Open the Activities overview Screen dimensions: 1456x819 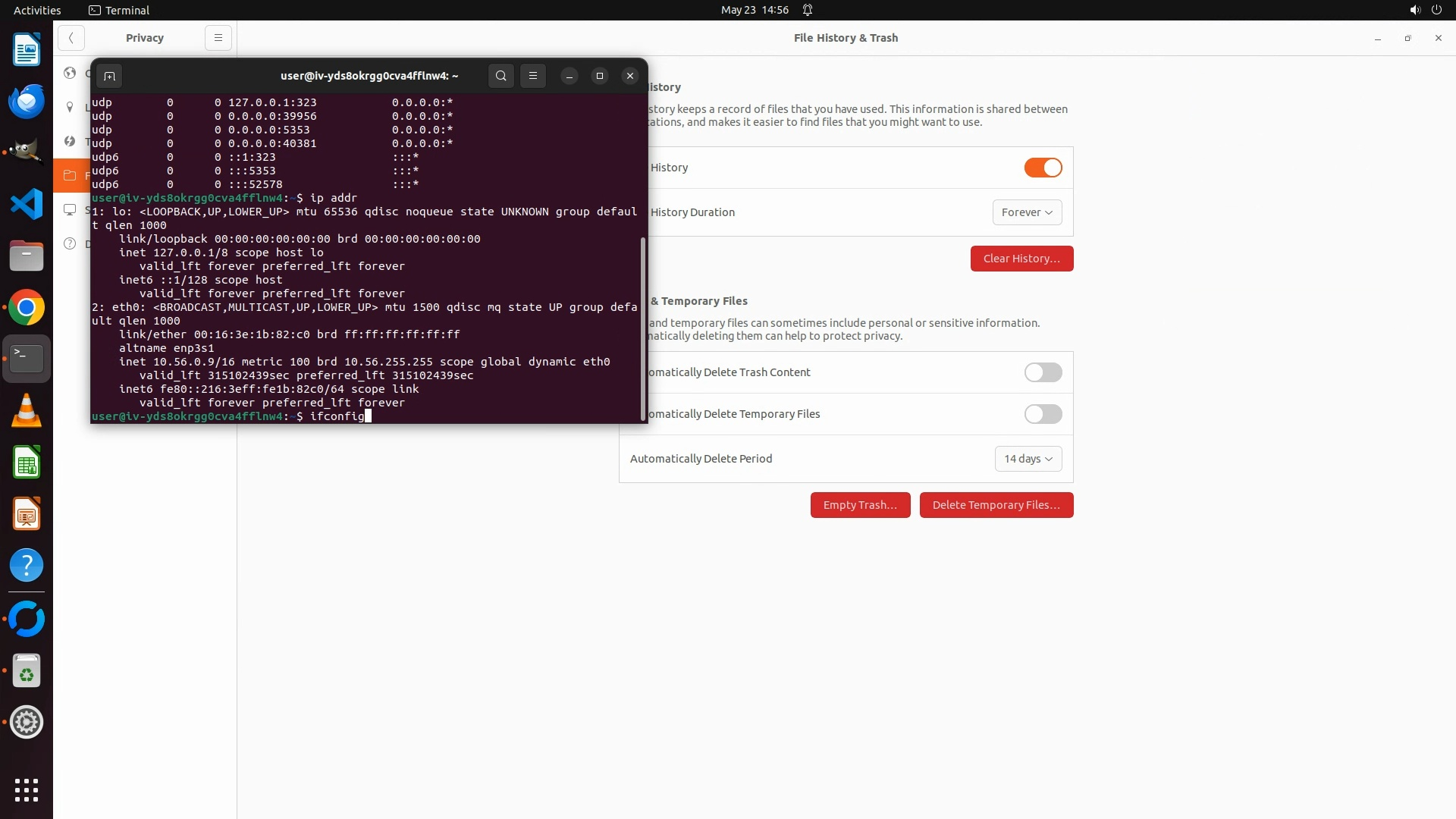point(37,10)
